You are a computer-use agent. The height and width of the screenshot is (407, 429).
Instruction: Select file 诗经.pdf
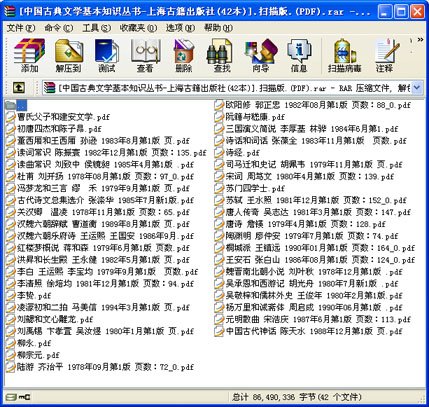pyautogui.click(x=237, y=153)
